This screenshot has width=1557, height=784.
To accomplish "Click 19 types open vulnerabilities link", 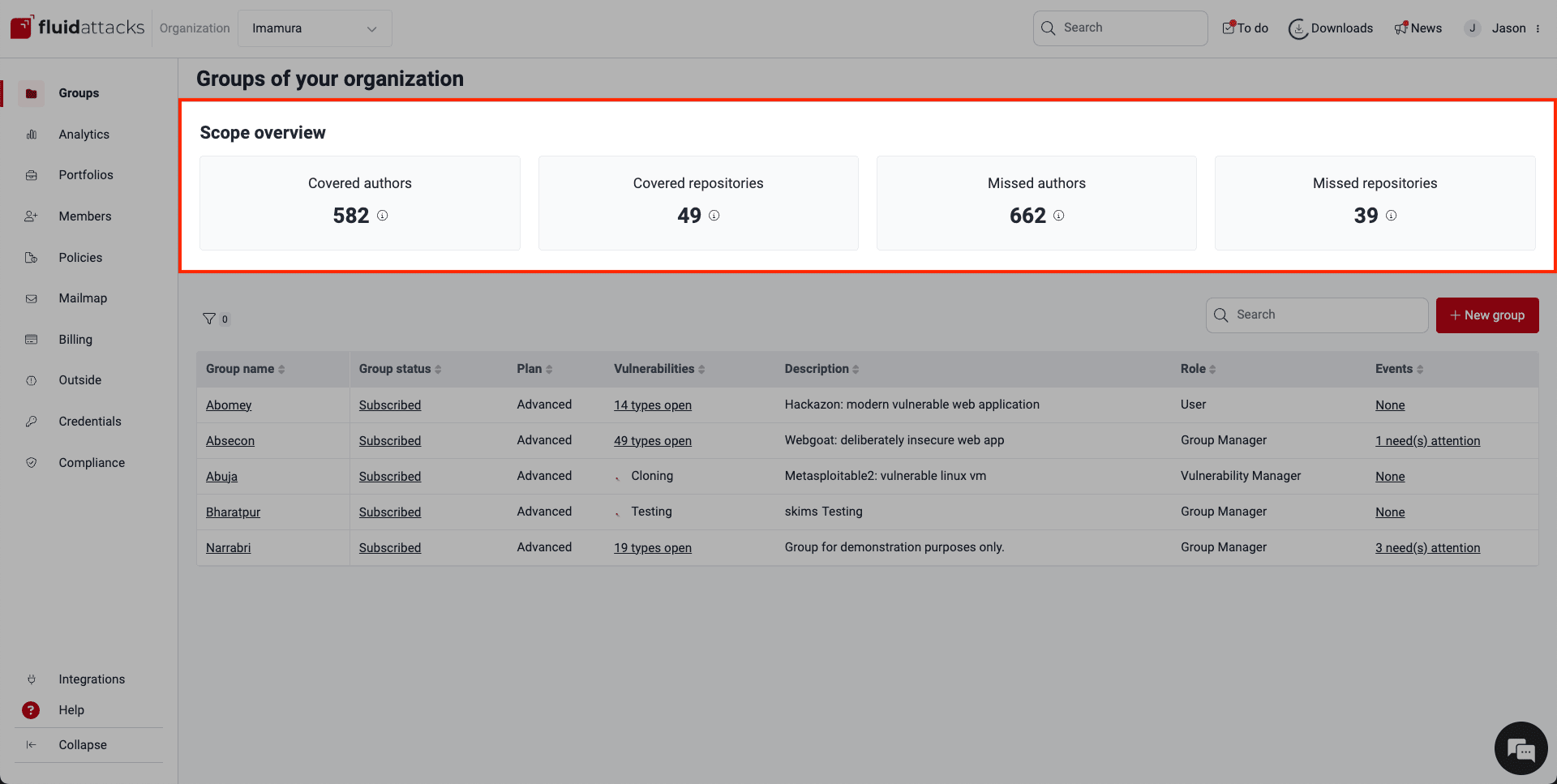I will click(653, 548).
